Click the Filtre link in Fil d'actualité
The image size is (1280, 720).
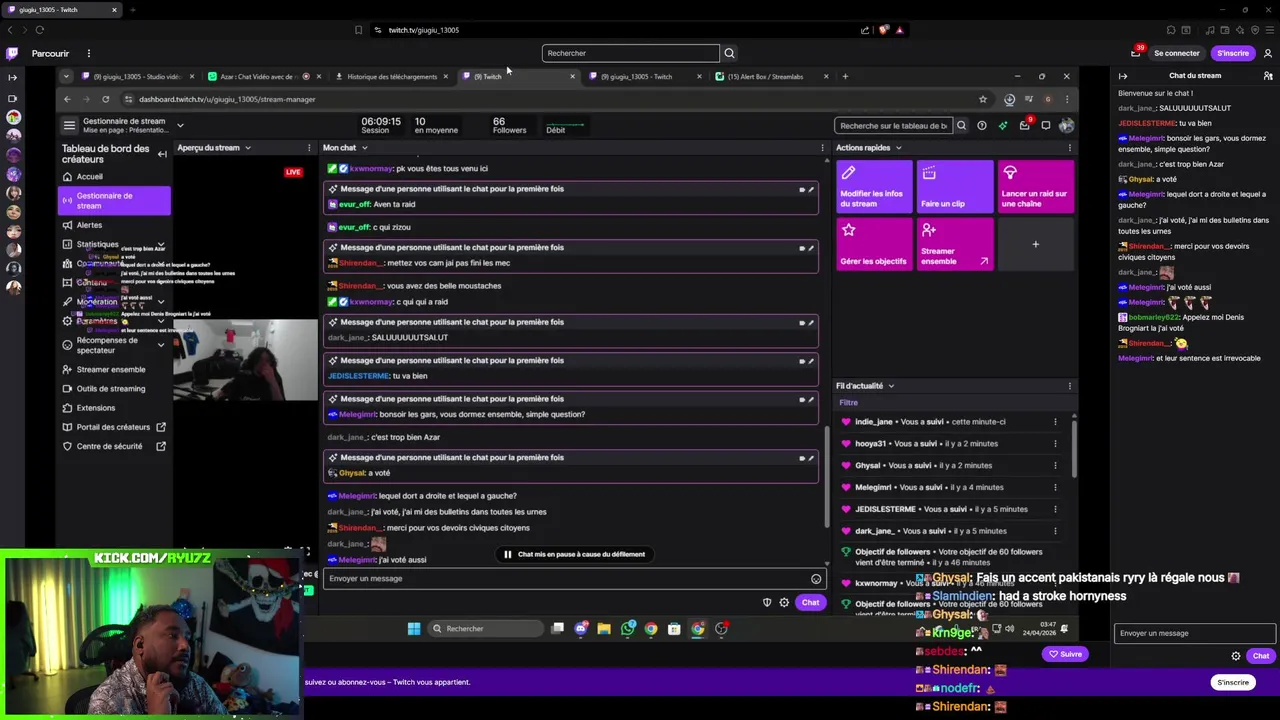(848, 403)
